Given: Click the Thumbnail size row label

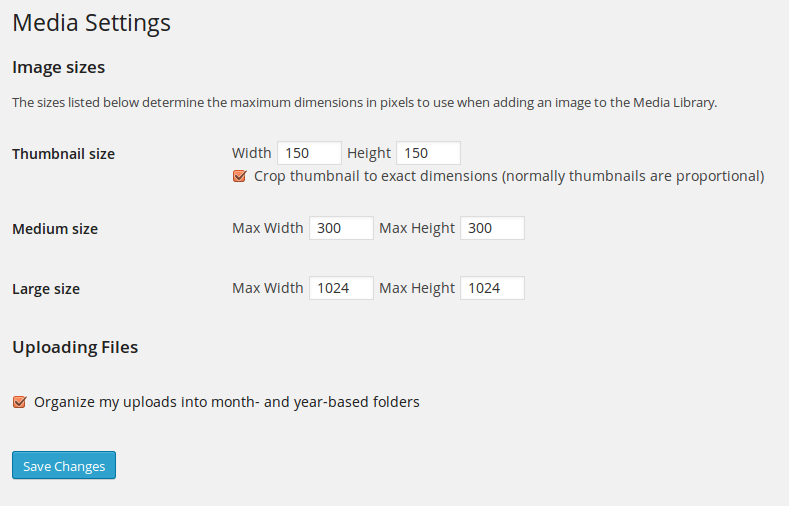Looking at the screenshot, I should click(x=63, y=154).
